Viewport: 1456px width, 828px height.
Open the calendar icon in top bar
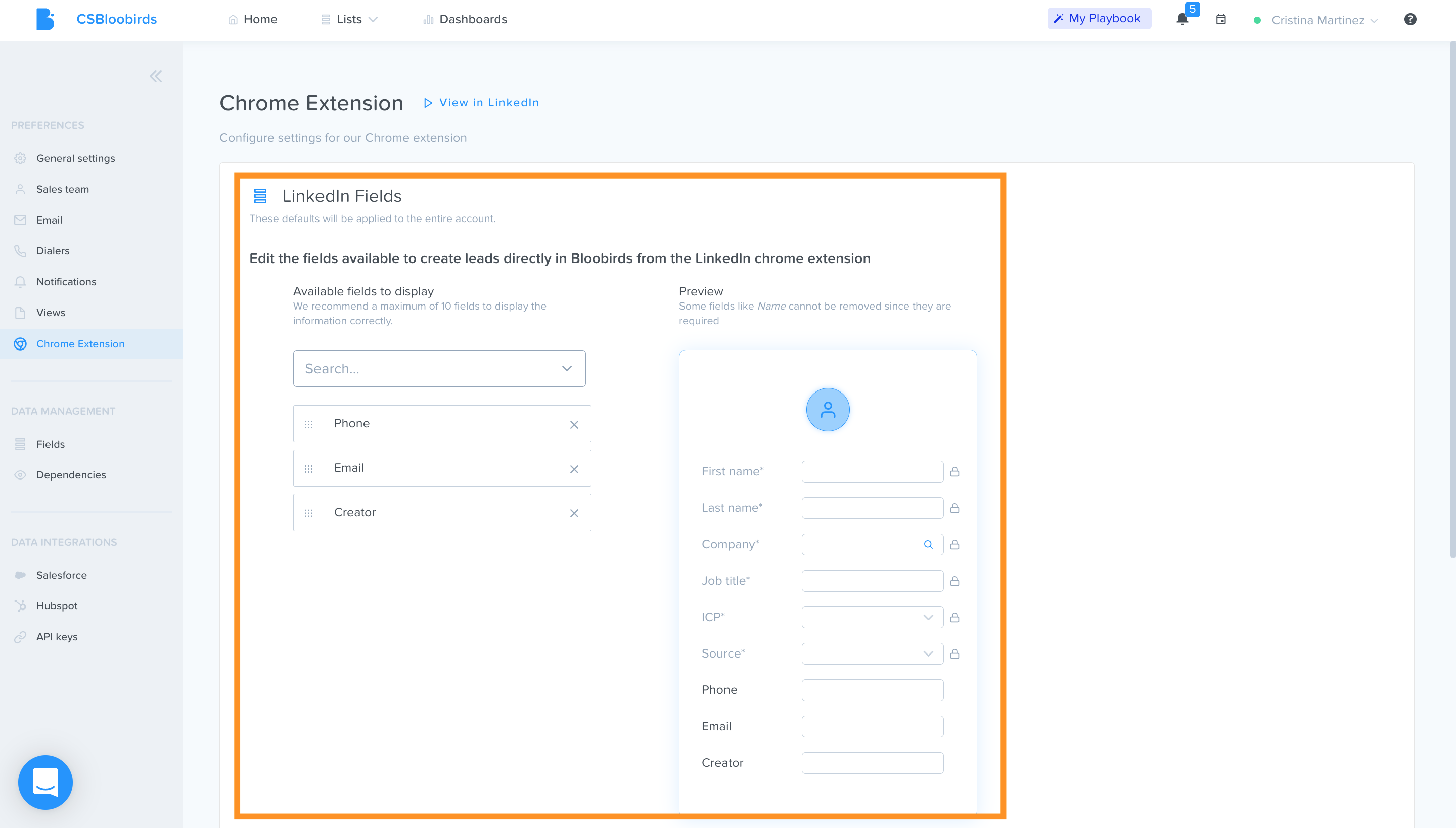(x=1221, y=20)
